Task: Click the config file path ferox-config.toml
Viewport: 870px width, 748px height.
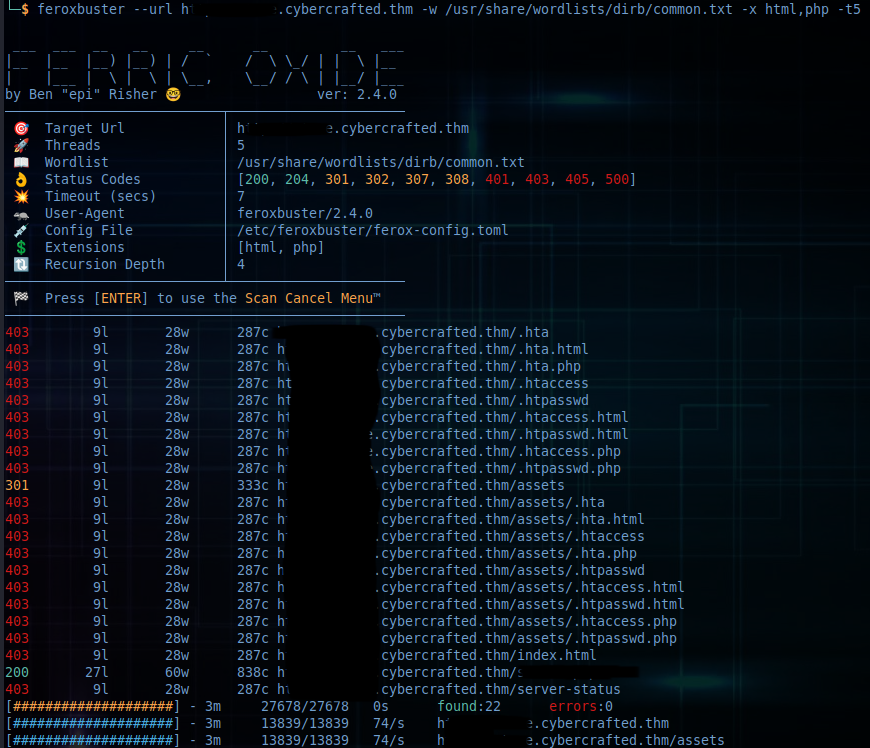Action: tap(372, 230)
